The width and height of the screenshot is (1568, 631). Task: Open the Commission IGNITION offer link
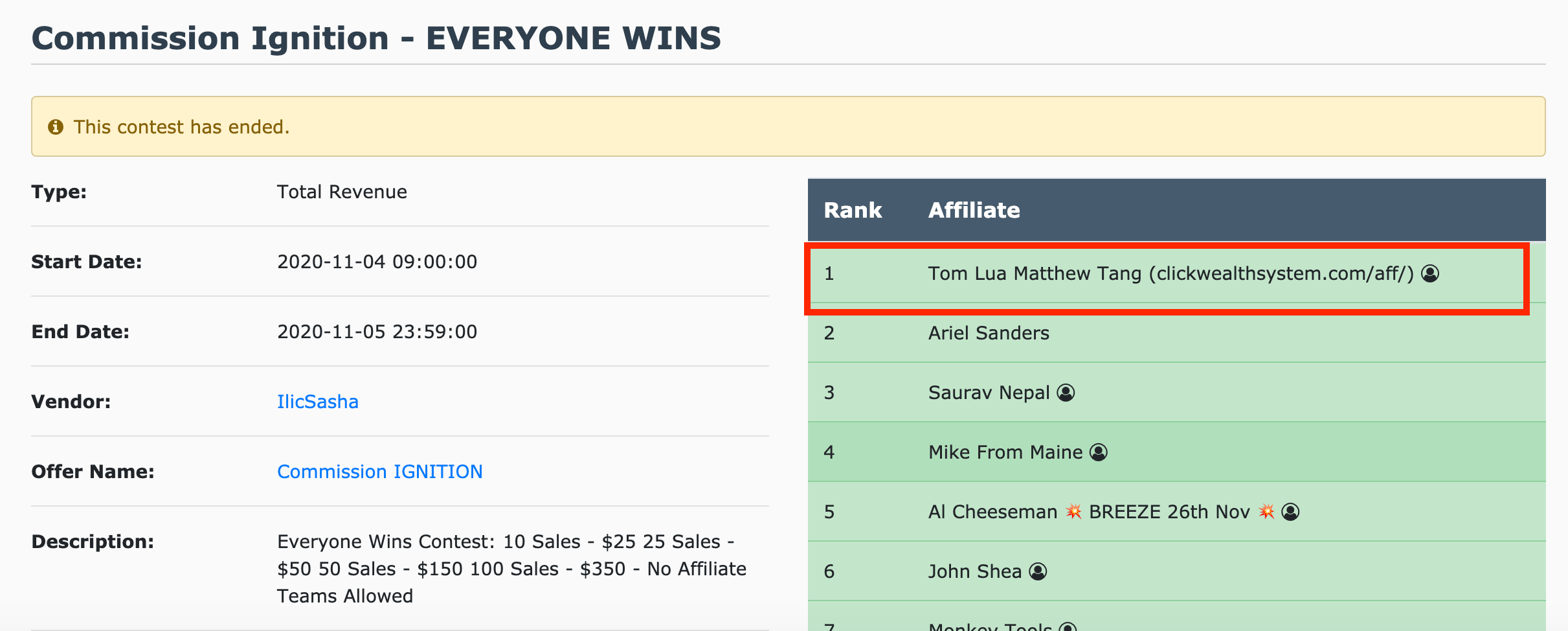(x=379, y=472)
